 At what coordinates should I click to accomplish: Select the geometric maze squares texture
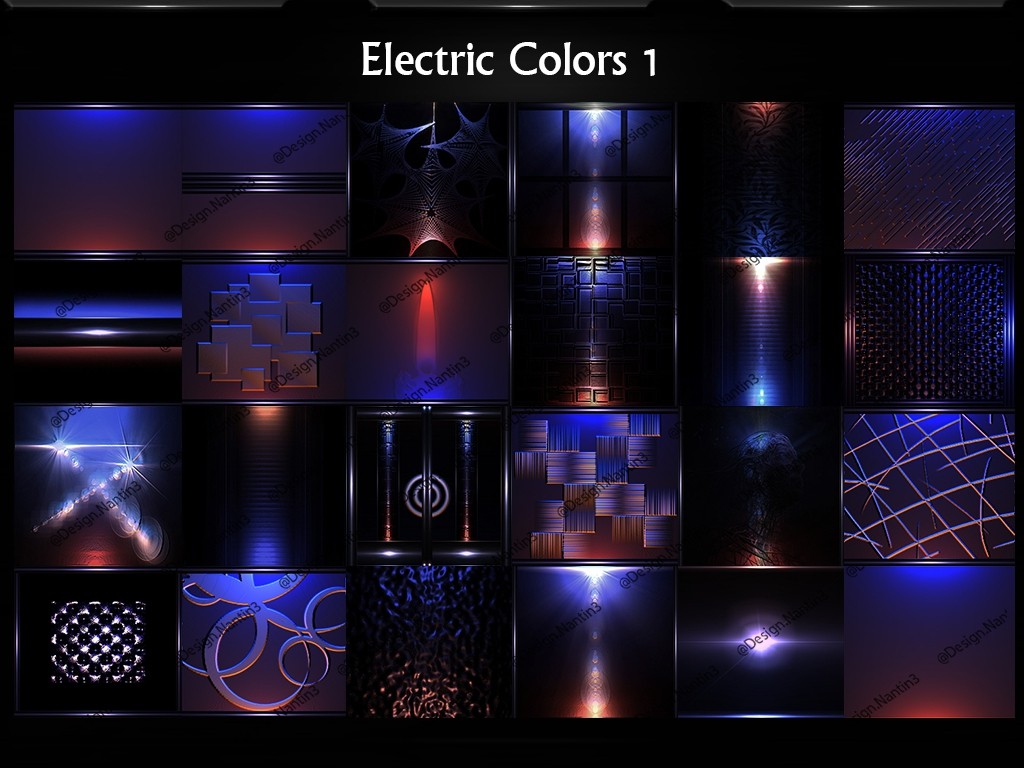coord(594,331)
